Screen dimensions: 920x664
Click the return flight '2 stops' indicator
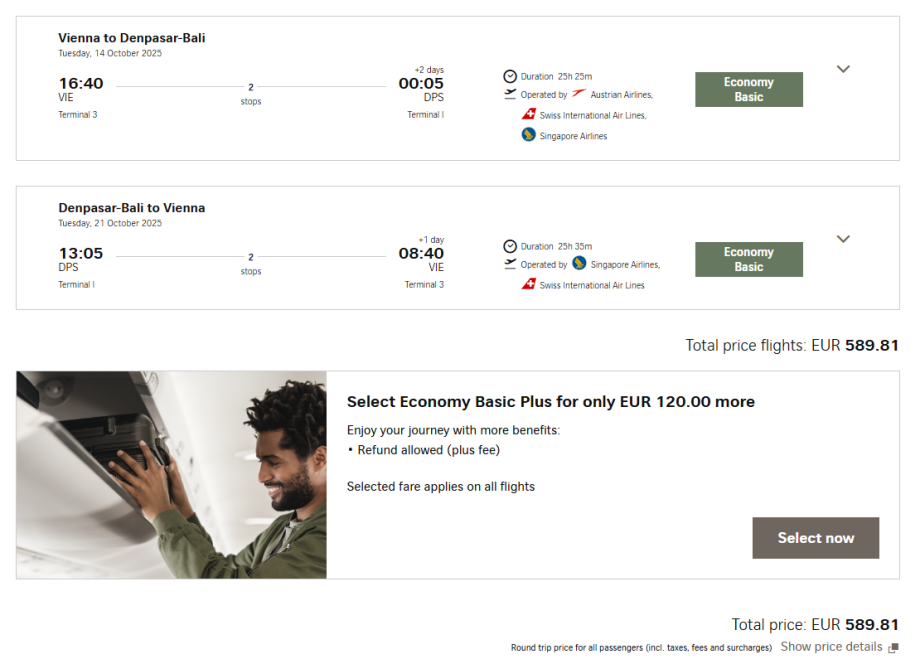(251, 264)
